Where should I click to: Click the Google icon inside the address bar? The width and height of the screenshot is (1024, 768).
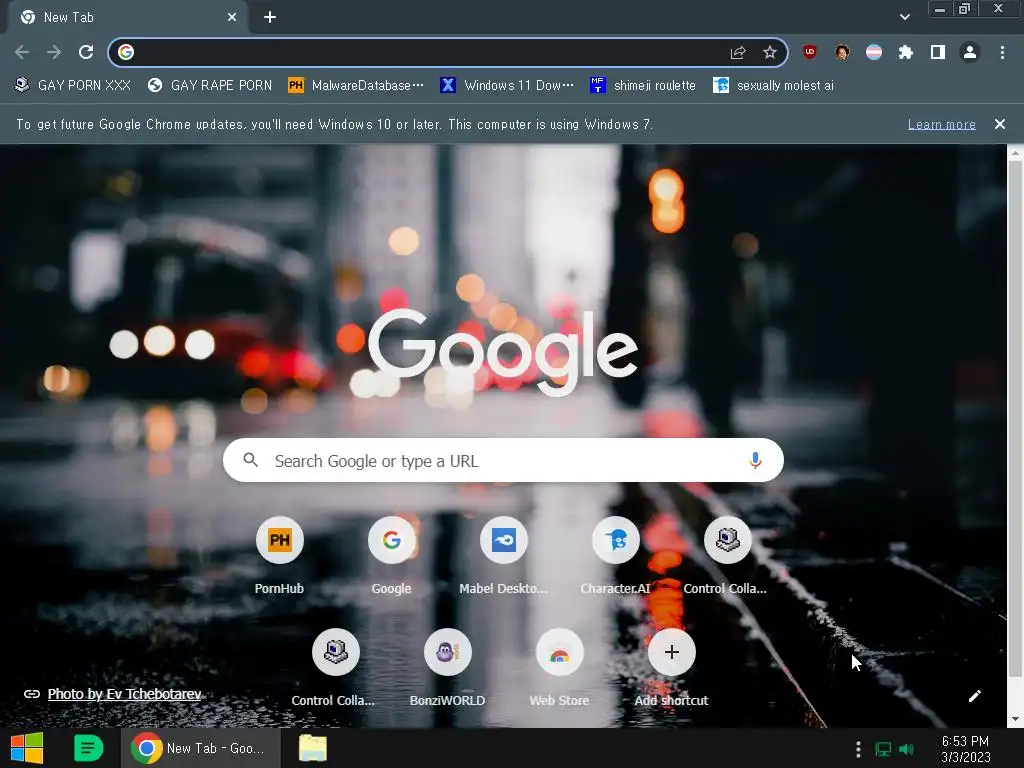pyautogui.click(x=126, y=52)
